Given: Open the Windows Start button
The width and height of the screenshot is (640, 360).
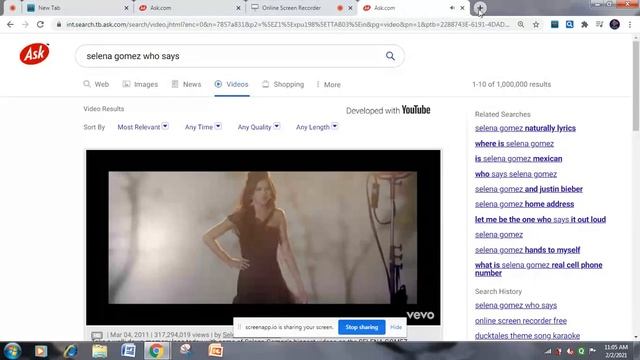Looking at the screenshot, I should pyautogui.click(x=12, y=351).
